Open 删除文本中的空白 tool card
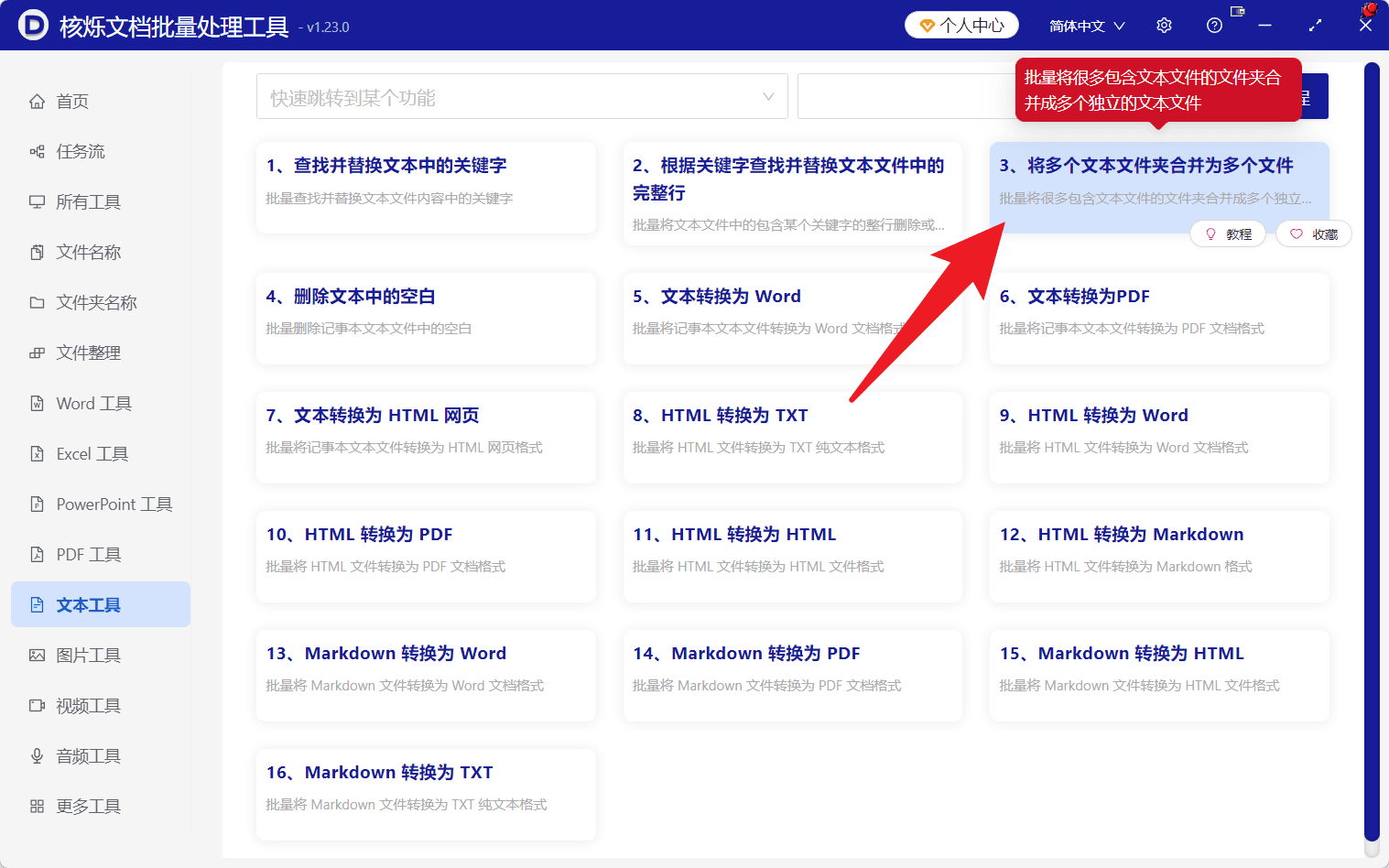This screenshot has height=868, width=1389. coord(426,319)
